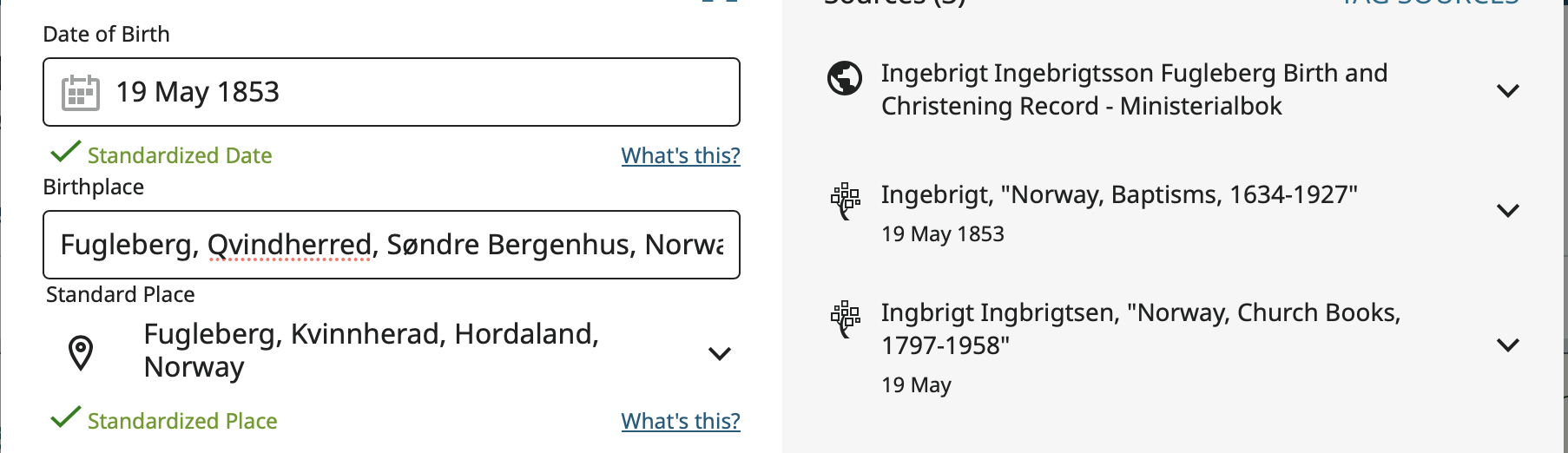Screen dimensions: 1568x453
Task: Click the green checkmark beside Standardized Date
Action: [x=65, y=153]
